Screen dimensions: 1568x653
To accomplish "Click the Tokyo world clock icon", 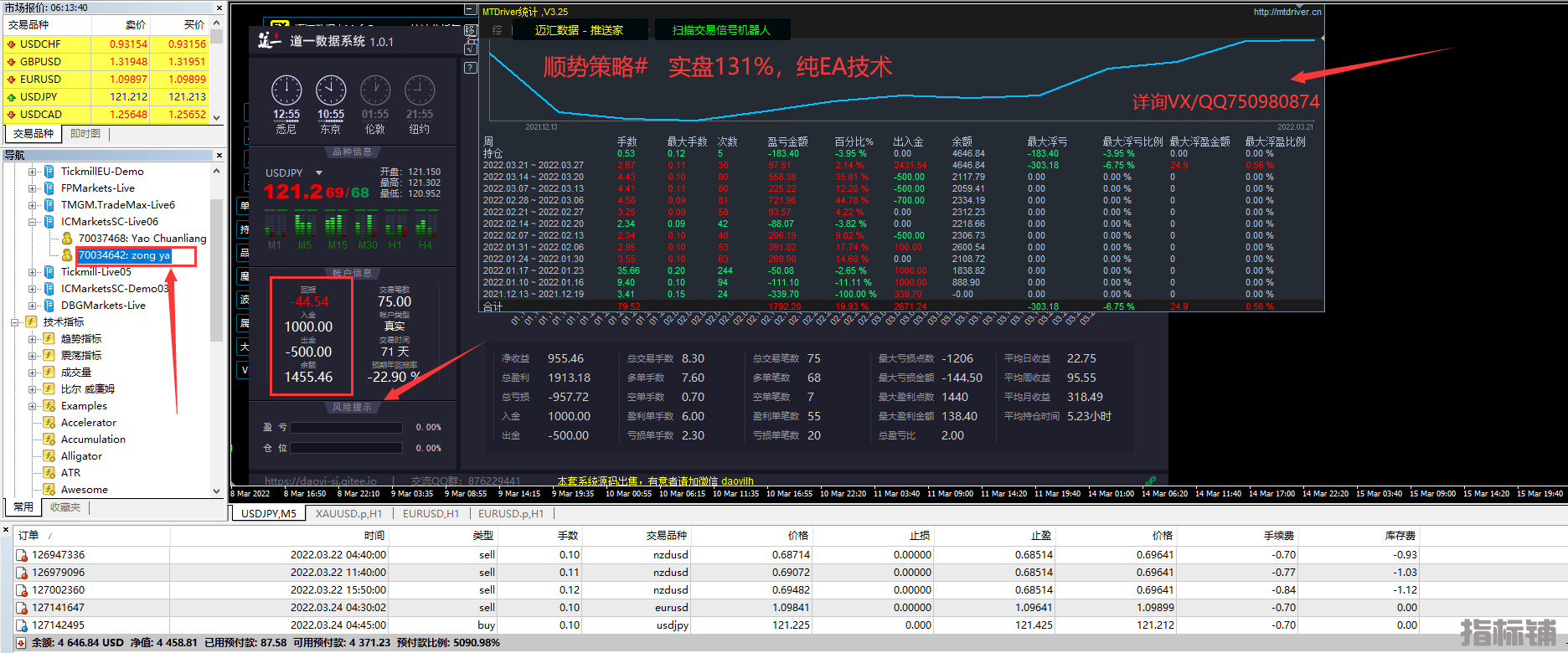I will [x=331, y=90].
